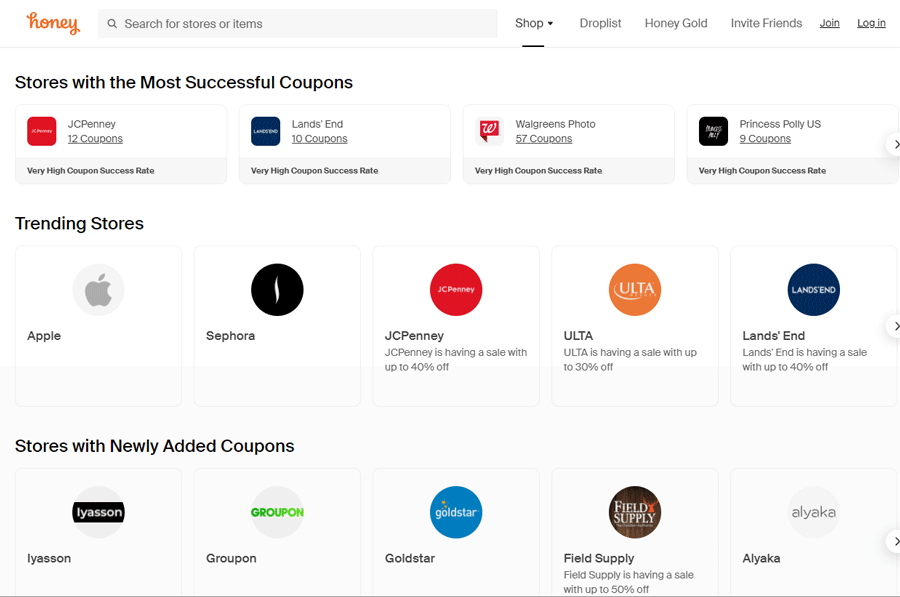
Task: Open the Groupon logo
Action: pos(277,512)
